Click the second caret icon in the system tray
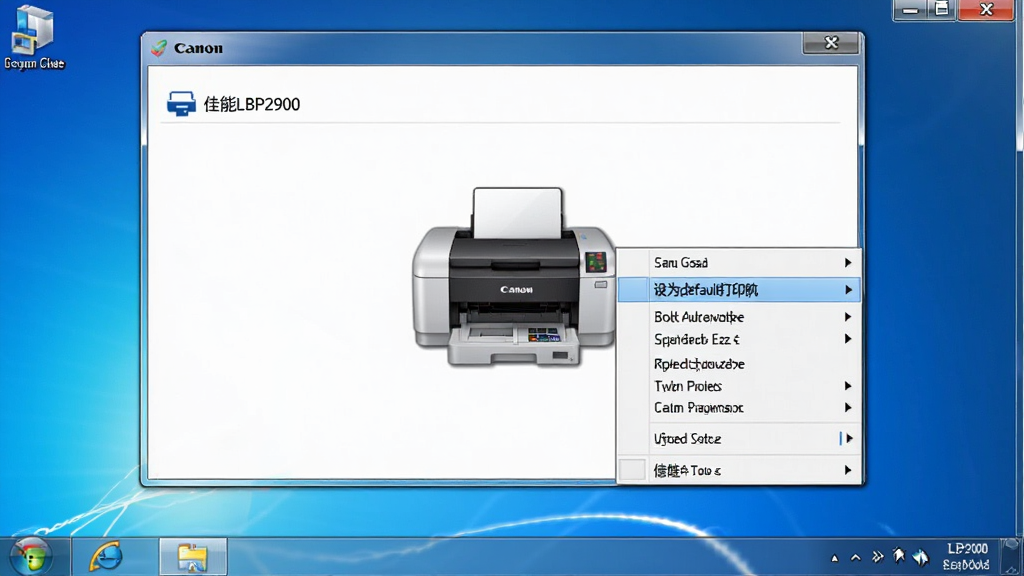This screenshot has width=1024, height=576. pyautogui.click(x=856, y=558)
